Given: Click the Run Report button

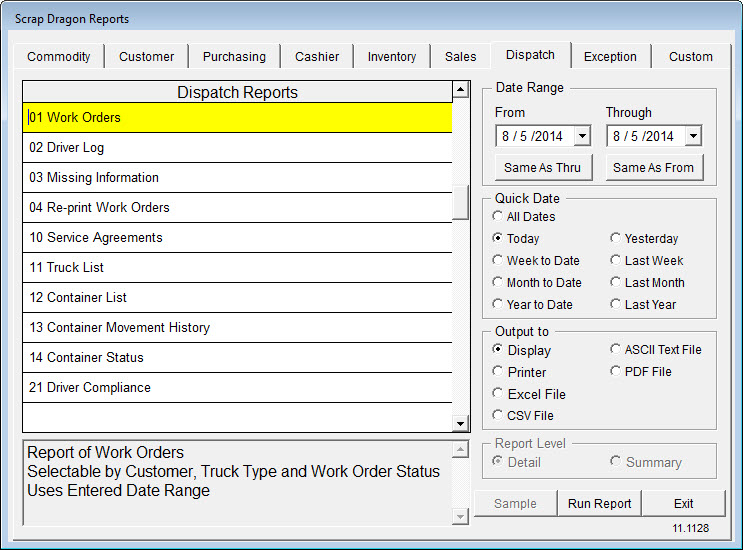Looking at the screenshot, I should [x=599, y=504].
